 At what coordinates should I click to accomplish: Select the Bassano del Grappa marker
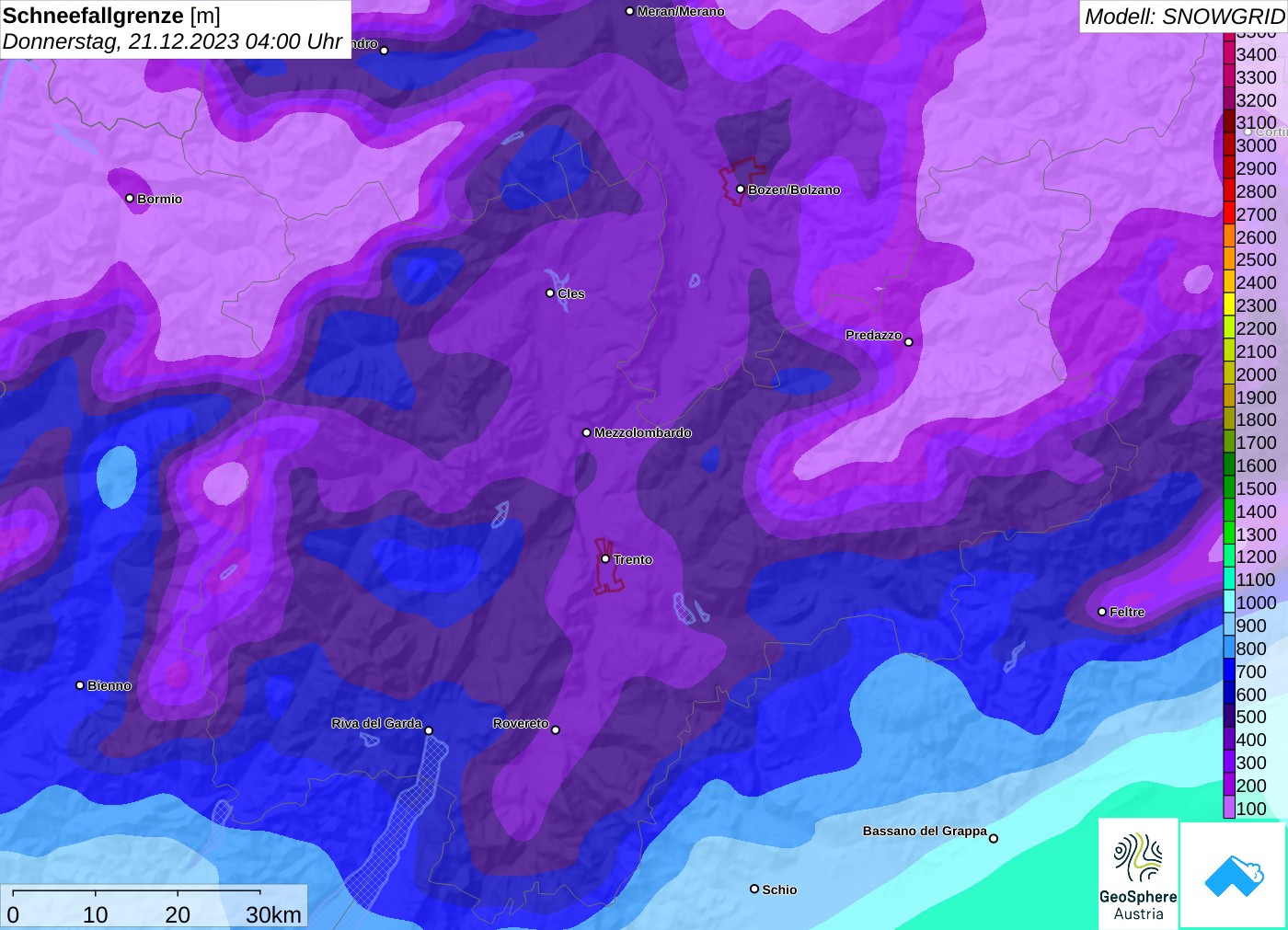coord(994,837)
